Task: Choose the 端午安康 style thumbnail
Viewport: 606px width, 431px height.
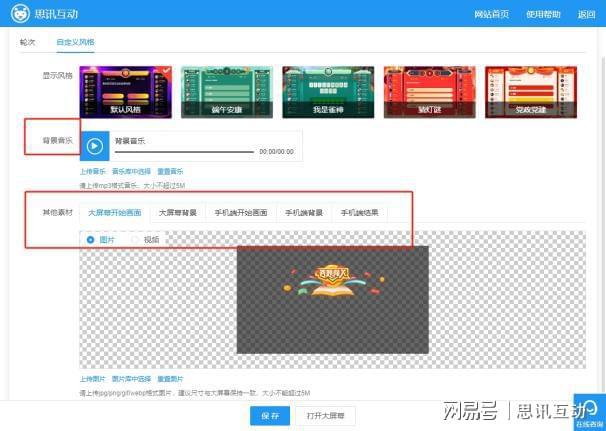Action: point(226,92)
